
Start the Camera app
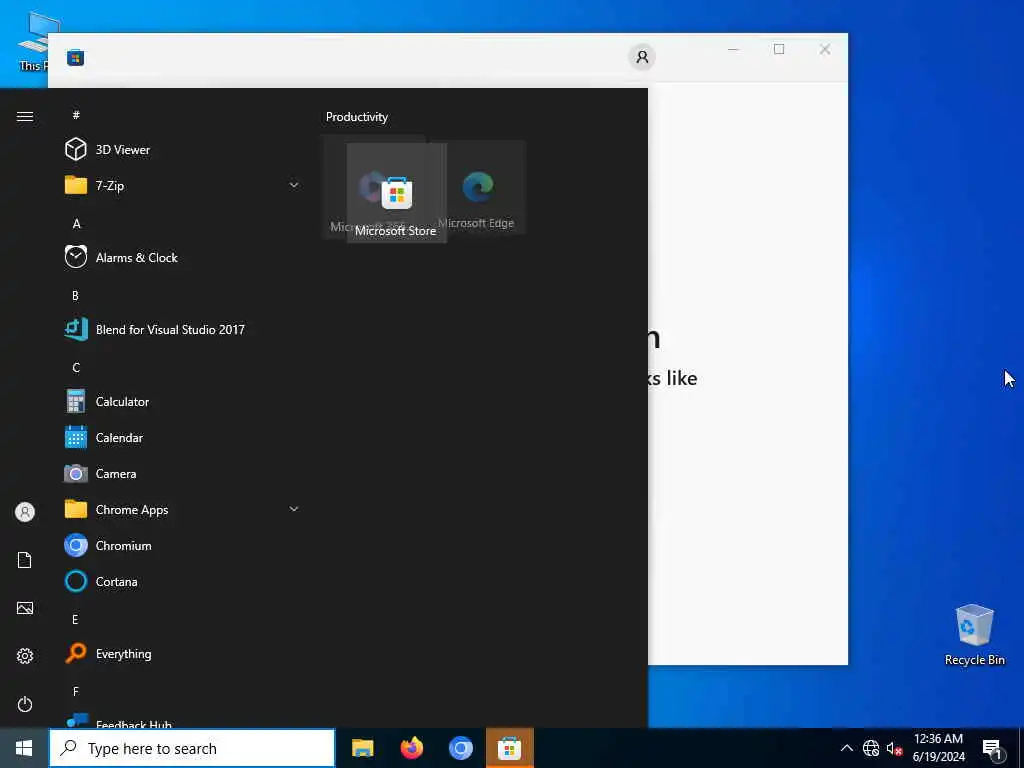[183, 473]
